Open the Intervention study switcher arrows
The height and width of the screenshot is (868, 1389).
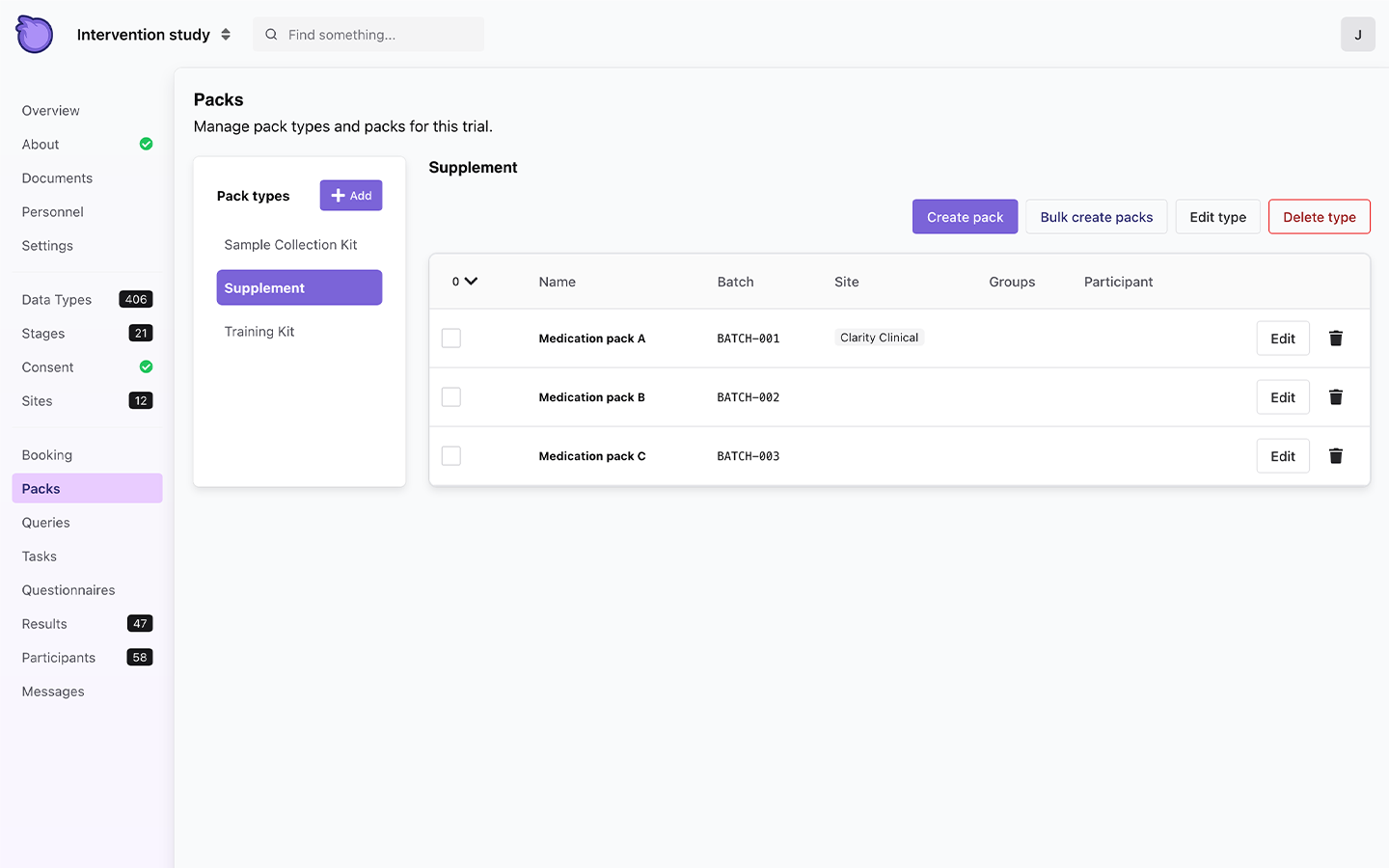click(x=226, y=34)
